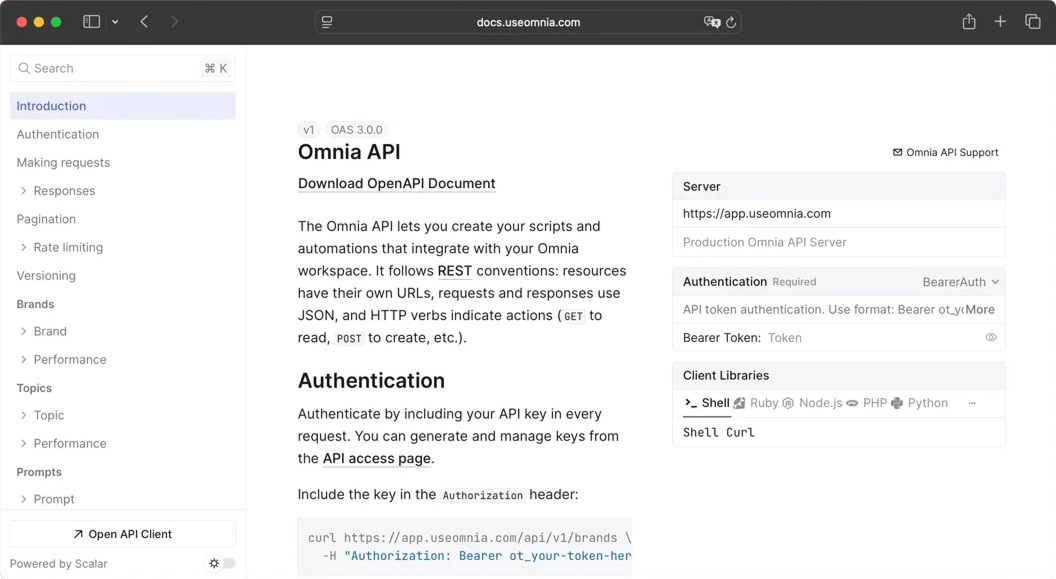This screenshot has width=1056, height=579.
Task: Select the Node.js client library tab
Action: [812, 403]
